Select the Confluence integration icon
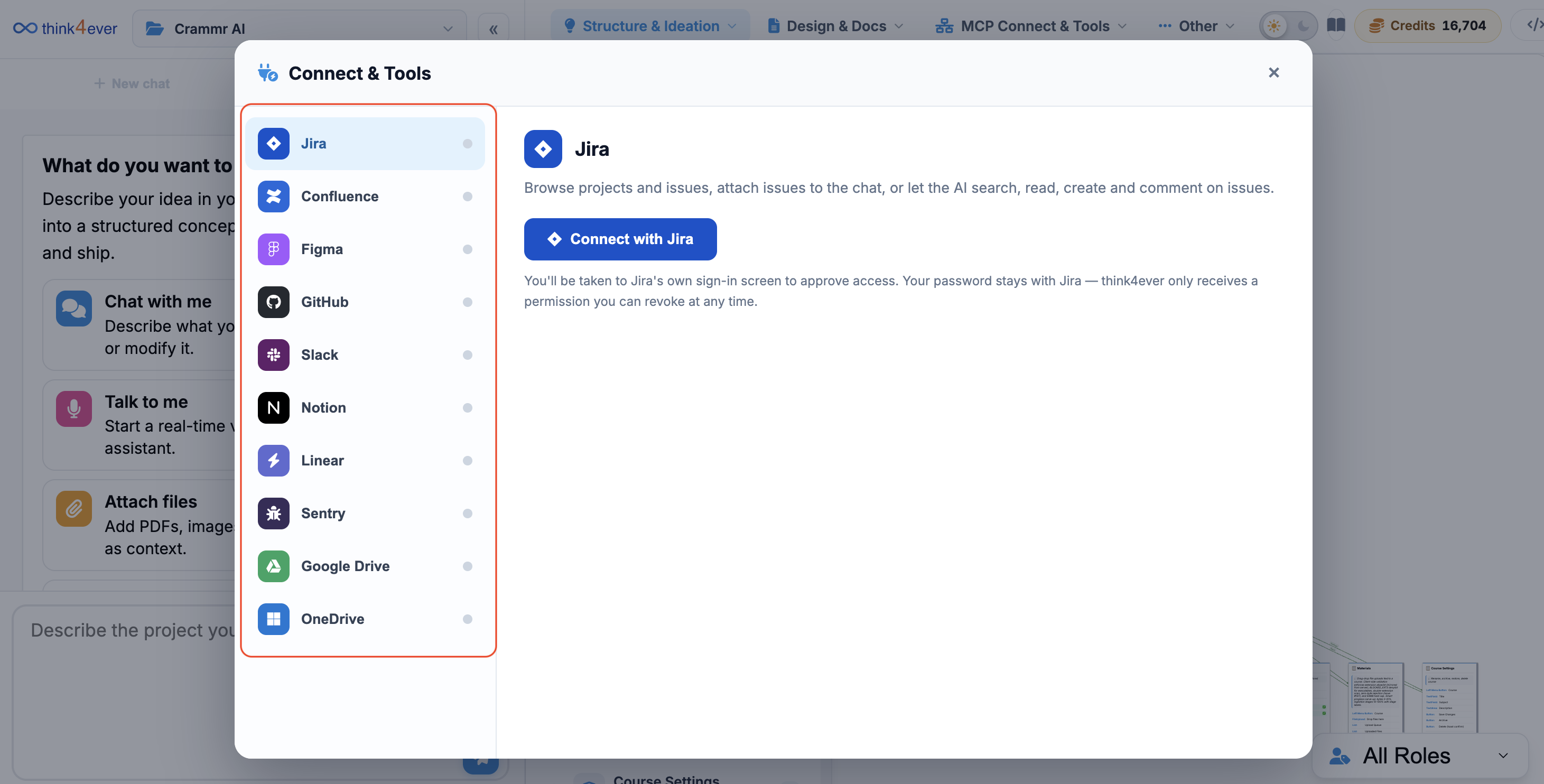This screenshot has height=784, width=1544. (x=273, y=196)
